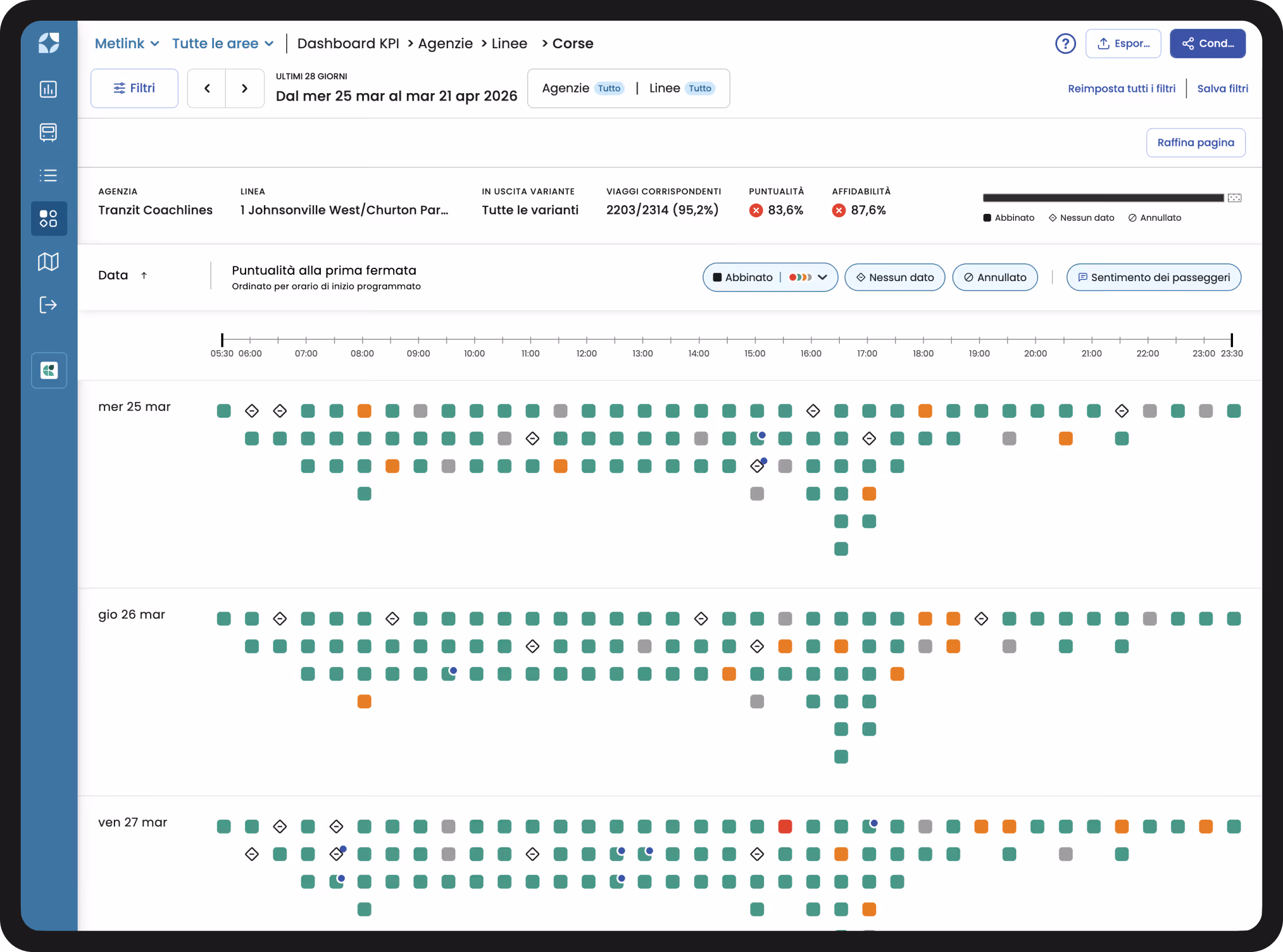Toggle the Annullato filter chip
Image resolution: width=1283 pixels, height=952 pixels.
[x=994, y=277]
